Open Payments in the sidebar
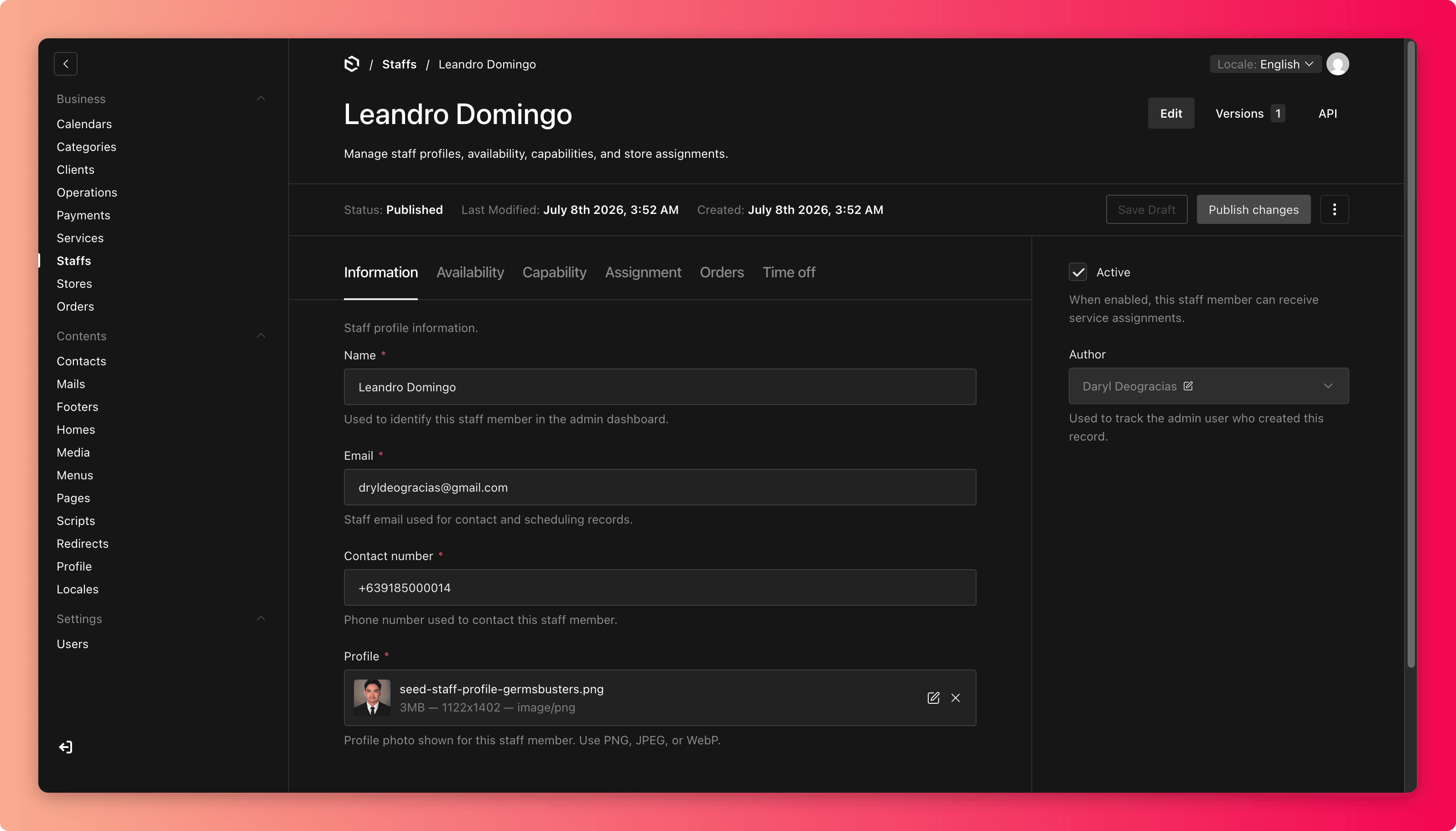 click(x=83, y=215)
